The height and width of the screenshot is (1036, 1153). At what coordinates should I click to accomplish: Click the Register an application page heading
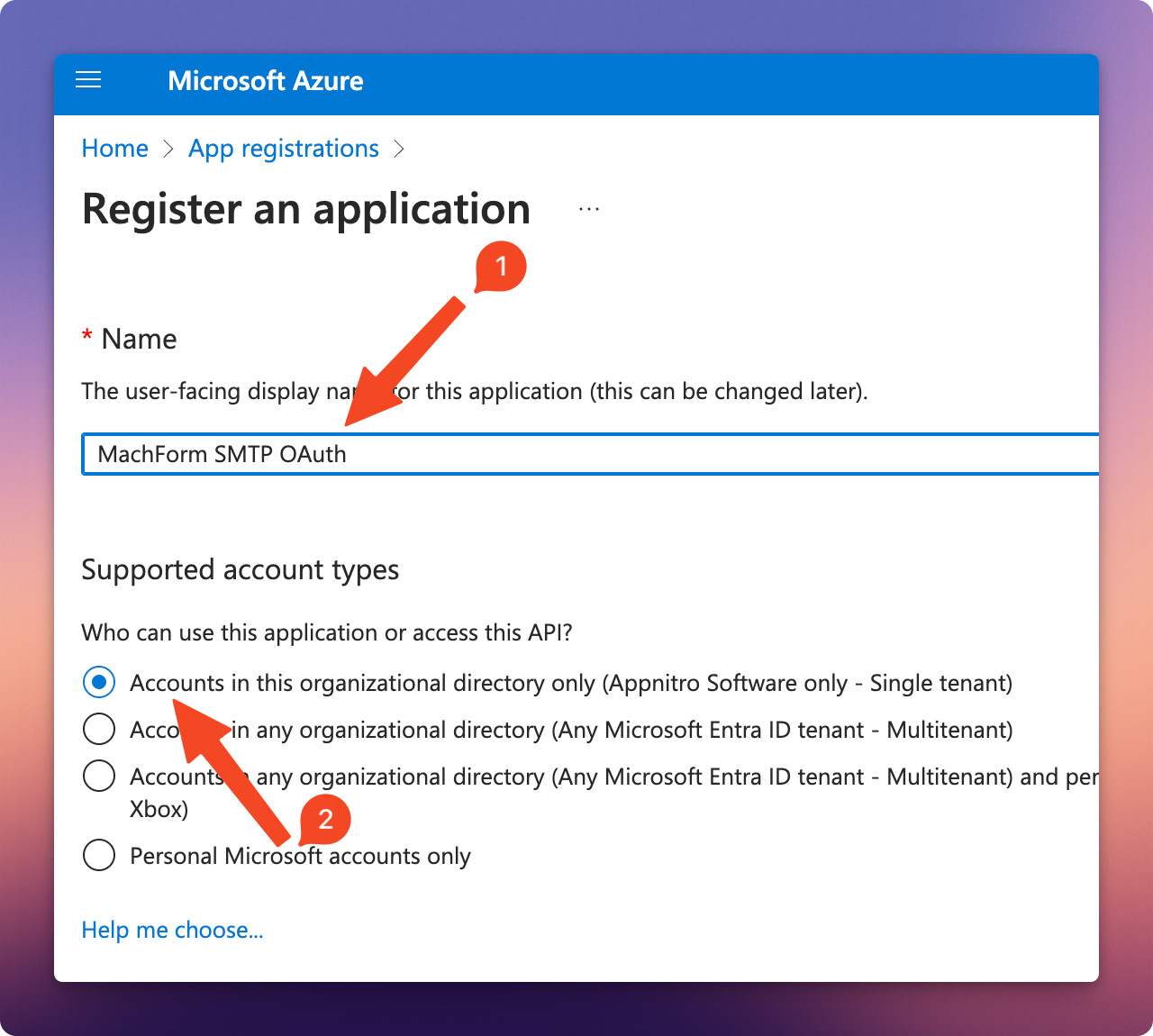[305, 209]
